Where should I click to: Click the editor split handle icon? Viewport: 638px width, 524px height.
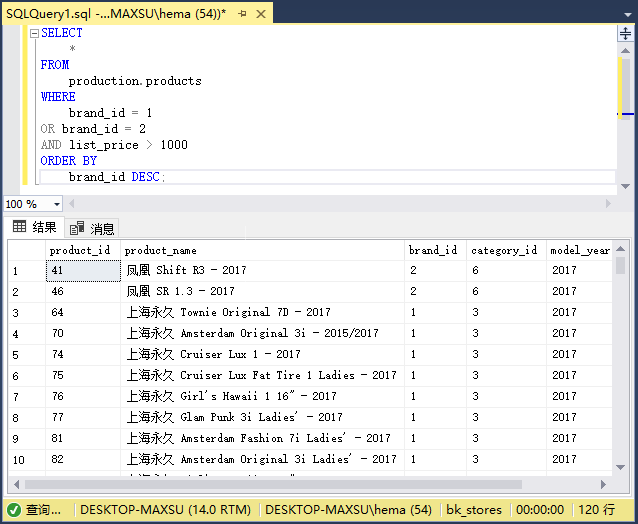coord(625,33)
